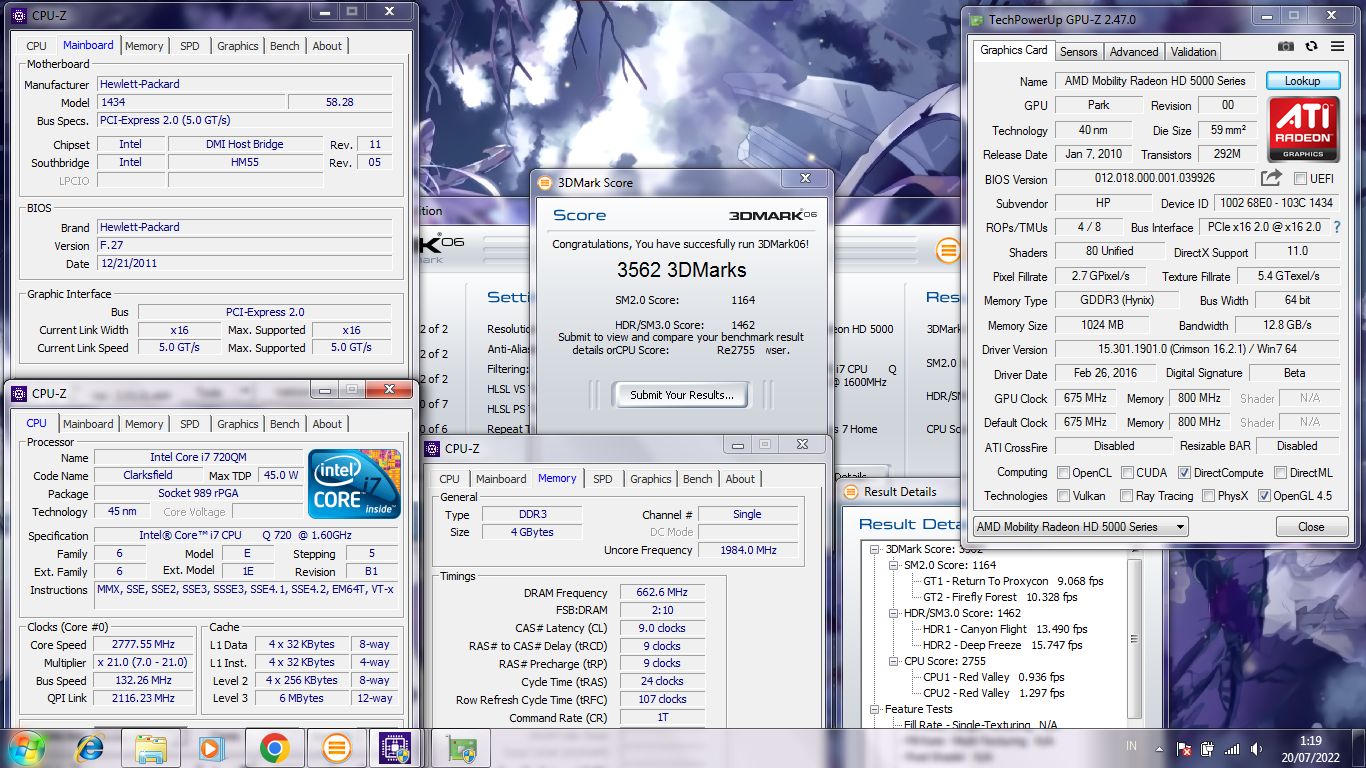Switch to the Advanced tab in GPU-Z
Viewport: 1366px width, 768px height.
click(1134, 51)
